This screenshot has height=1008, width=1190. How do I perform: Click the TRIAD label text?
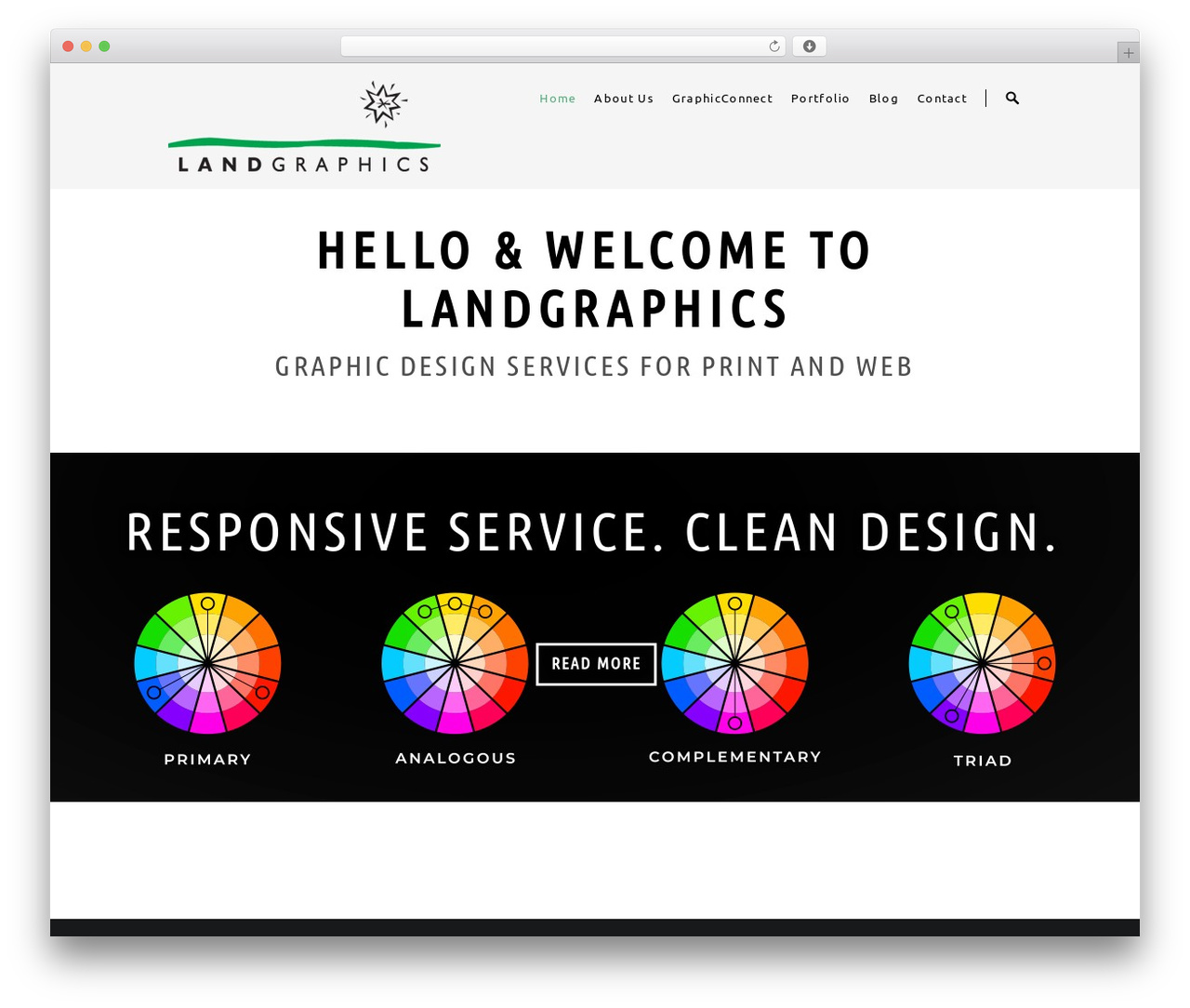tap(983, 761)
